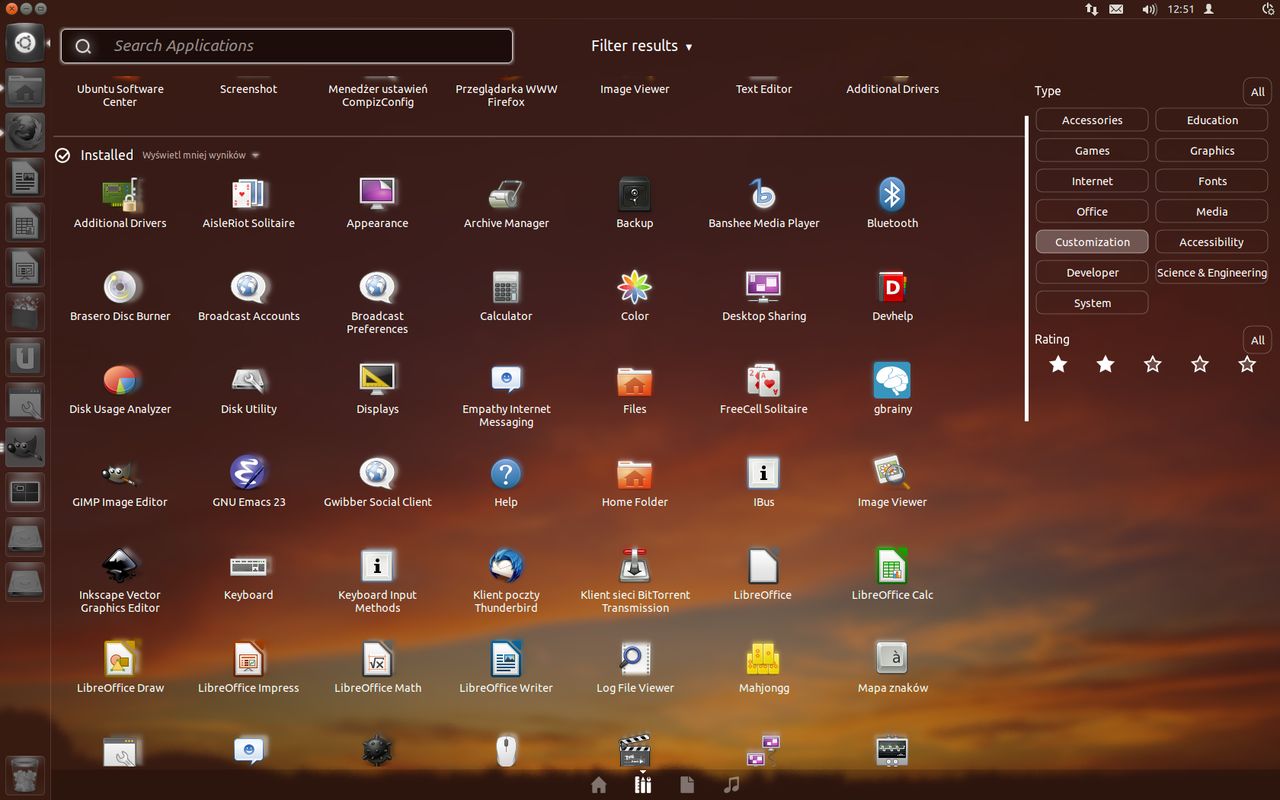Switch to the Applications lens
This screenshot has width=1280, height=800.
[x=643, y=784]
